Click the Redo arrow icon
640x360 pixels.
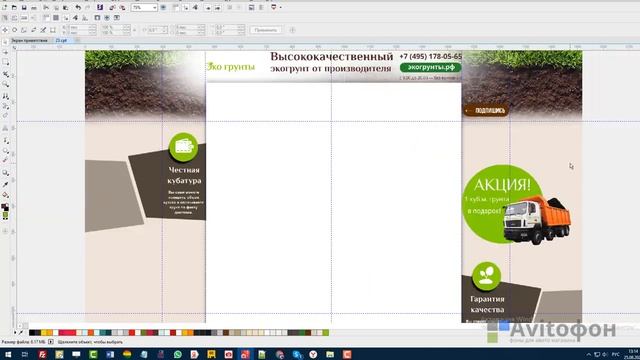point(87,7)
